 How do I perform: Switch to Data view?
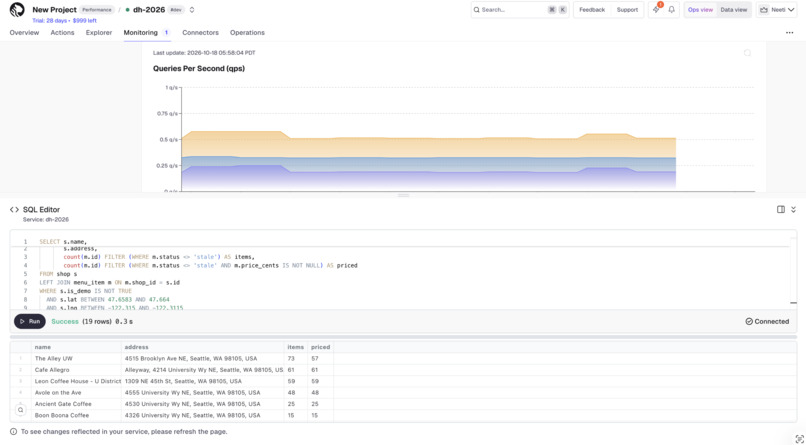(734, 10)
